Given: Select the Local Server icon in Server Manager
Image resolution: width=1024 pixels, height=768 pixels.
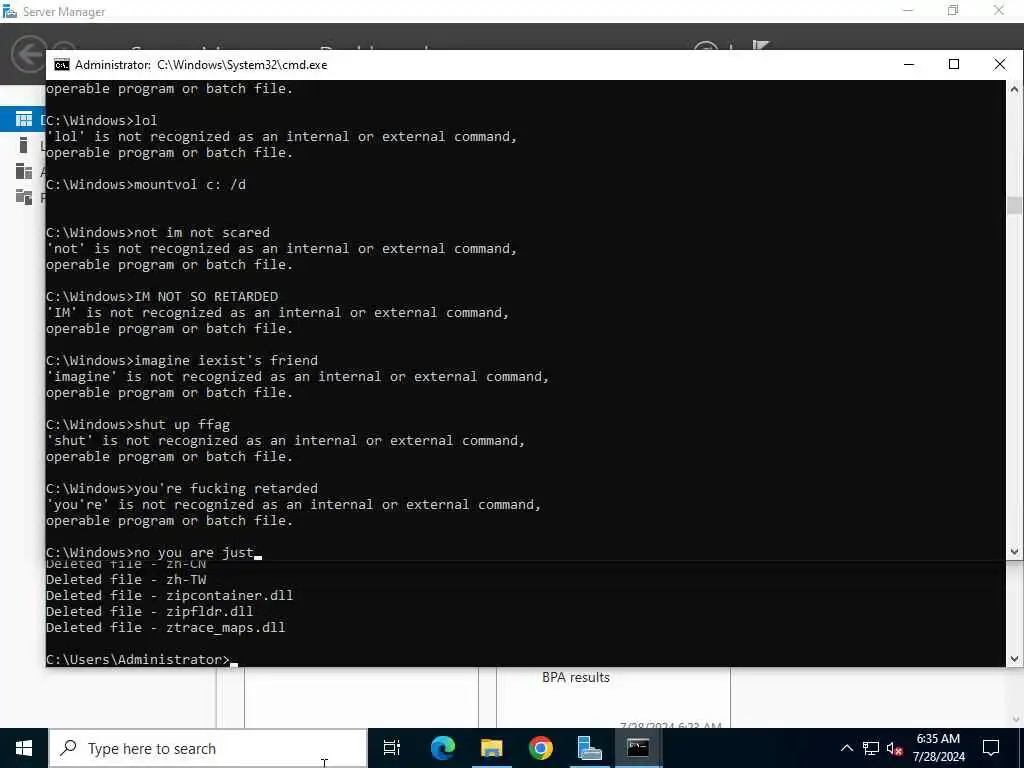Looking at the screenshot, I should click(24, 145).
